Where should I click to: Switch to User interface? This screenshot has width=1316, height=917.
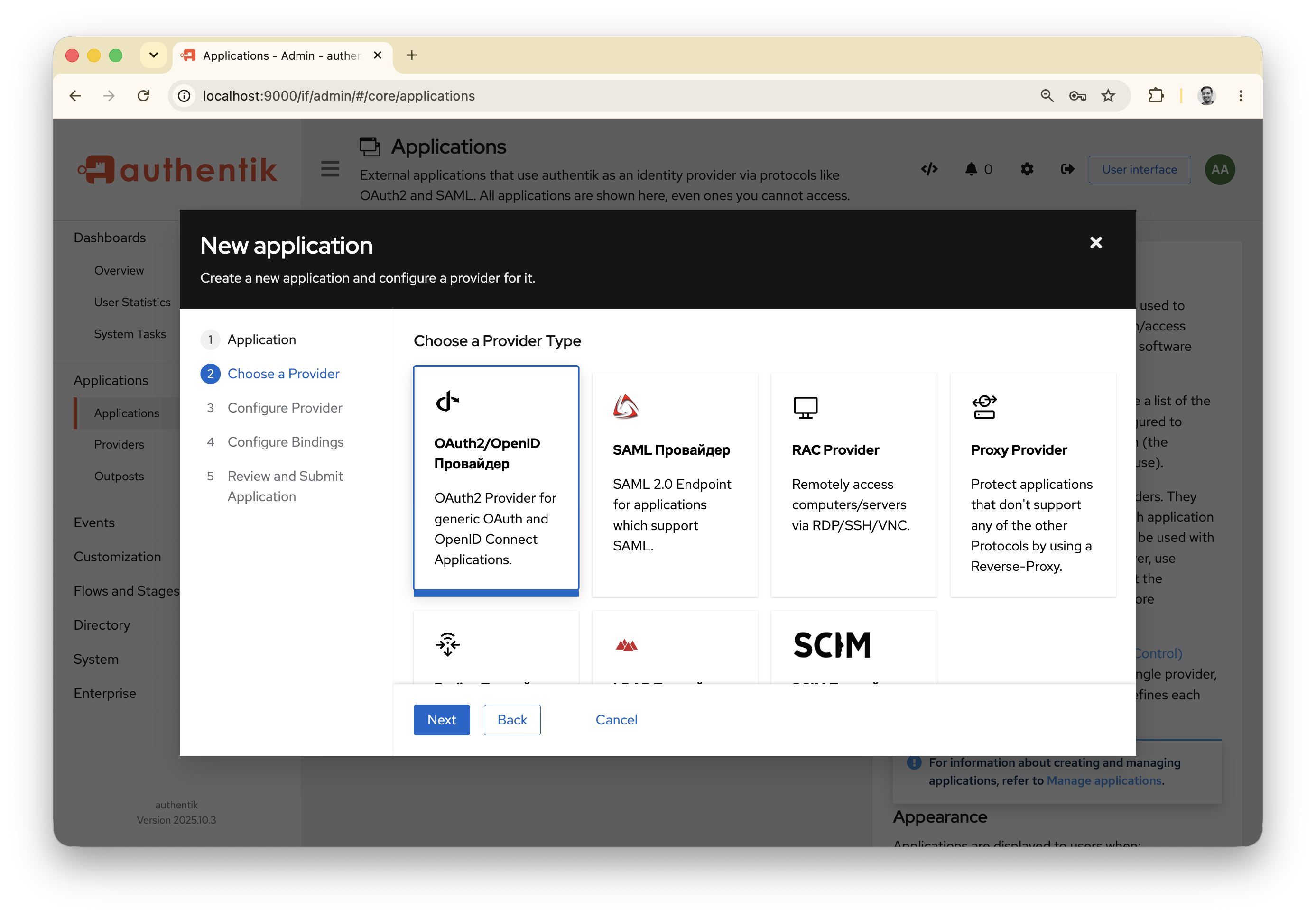[x=1139, y=170]
